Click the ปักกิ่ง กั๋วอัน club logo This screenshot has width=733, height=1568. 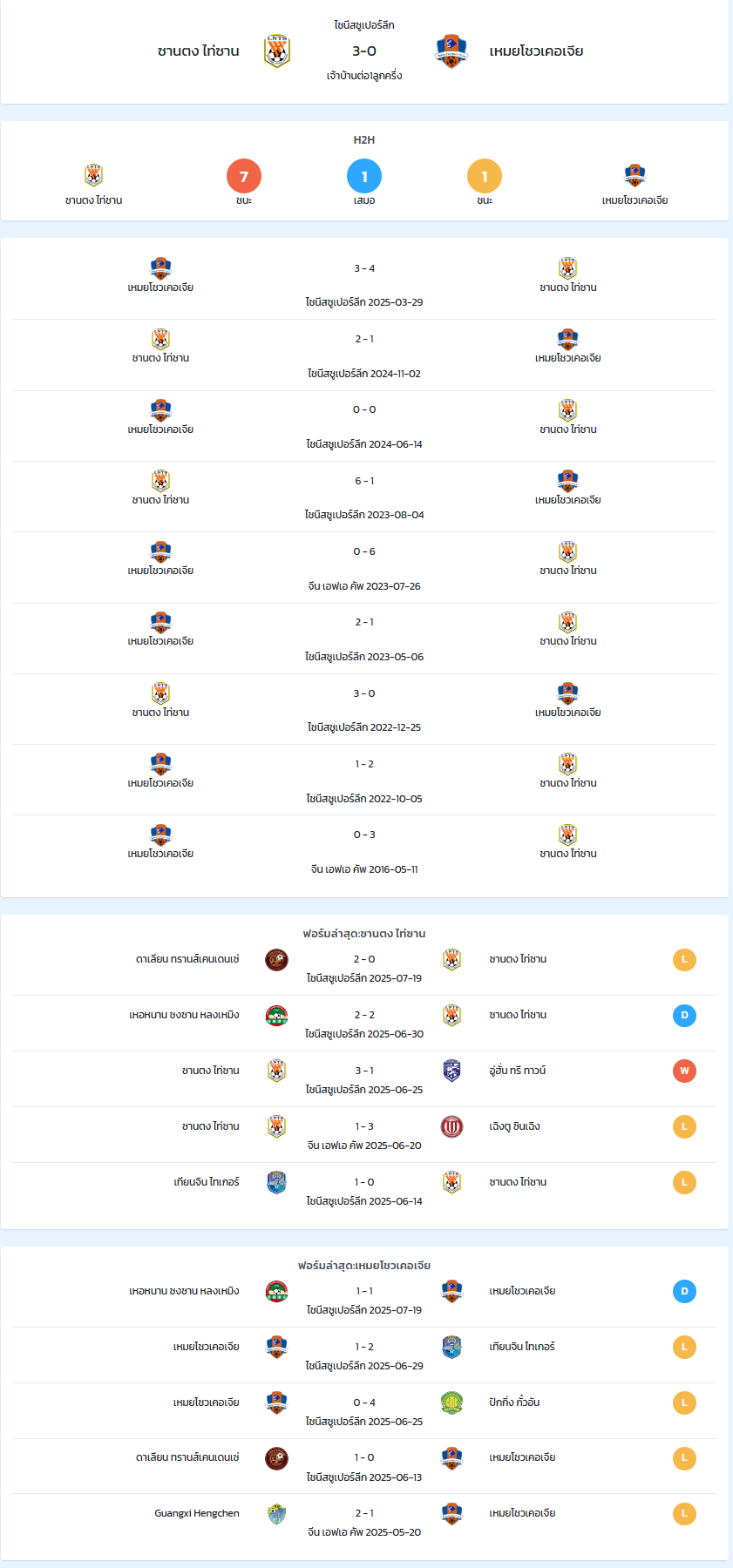[451, 1402]
